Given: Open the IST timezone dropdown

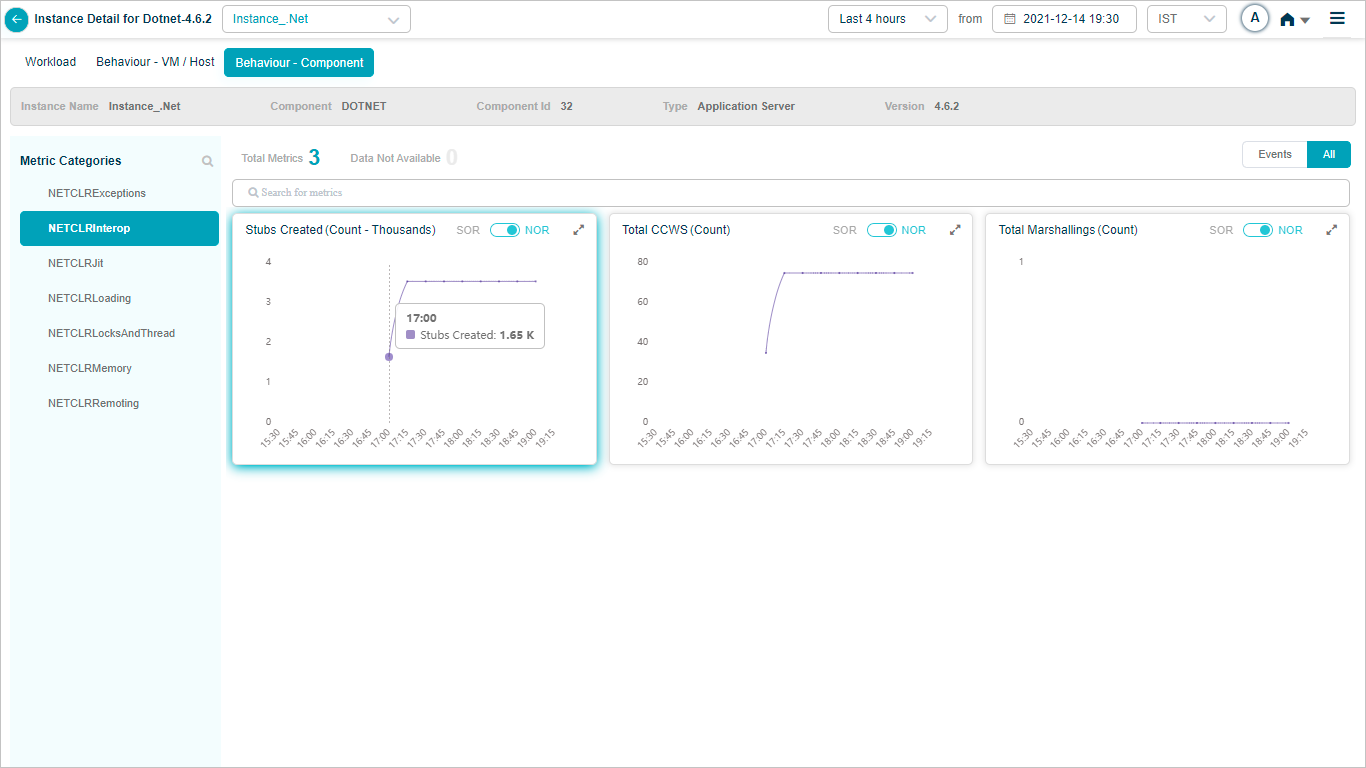Looking at the screenshot, I should (x=1186, y=19).
